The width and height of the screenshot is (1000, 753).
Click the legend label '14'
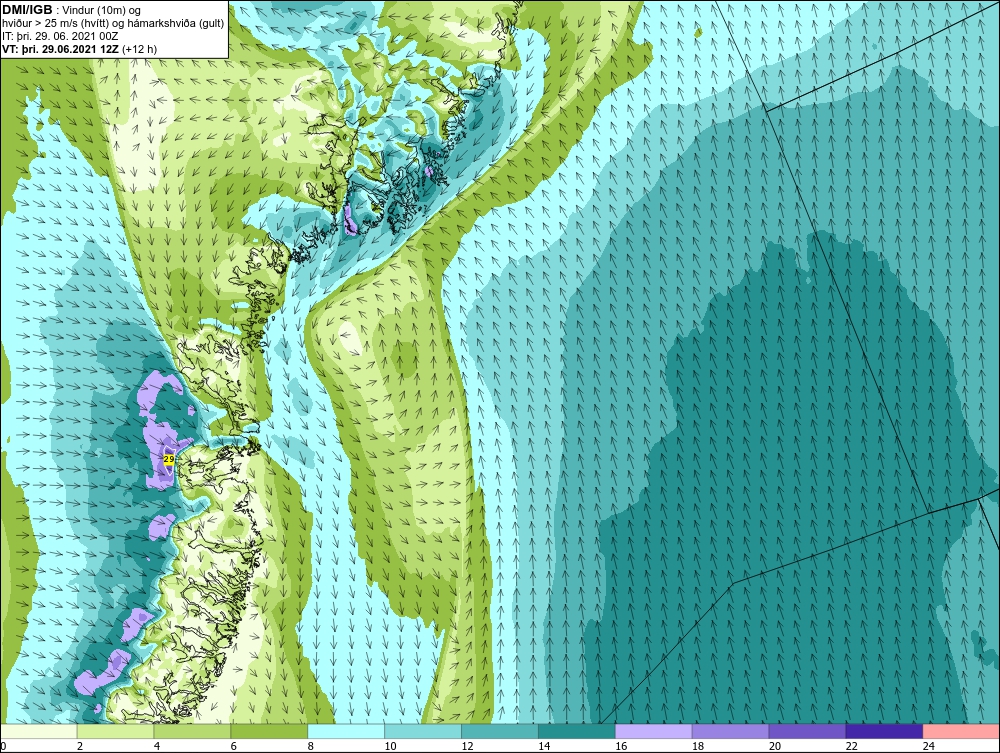coord(544,746)
